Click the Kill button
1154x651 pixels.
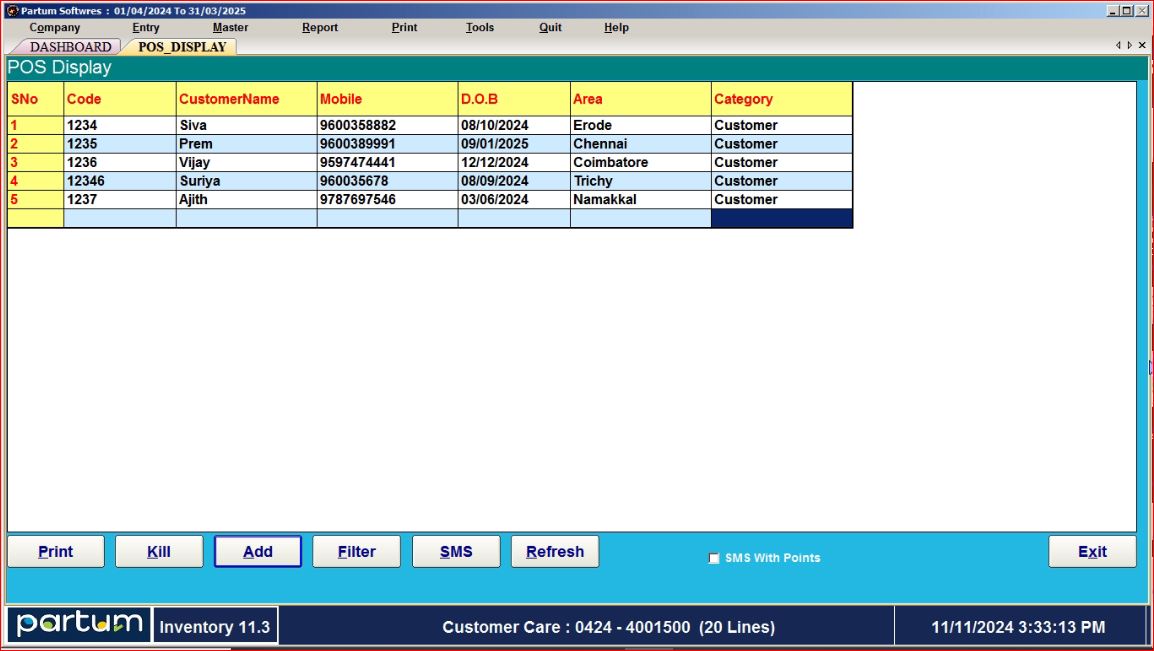point(159,552)
